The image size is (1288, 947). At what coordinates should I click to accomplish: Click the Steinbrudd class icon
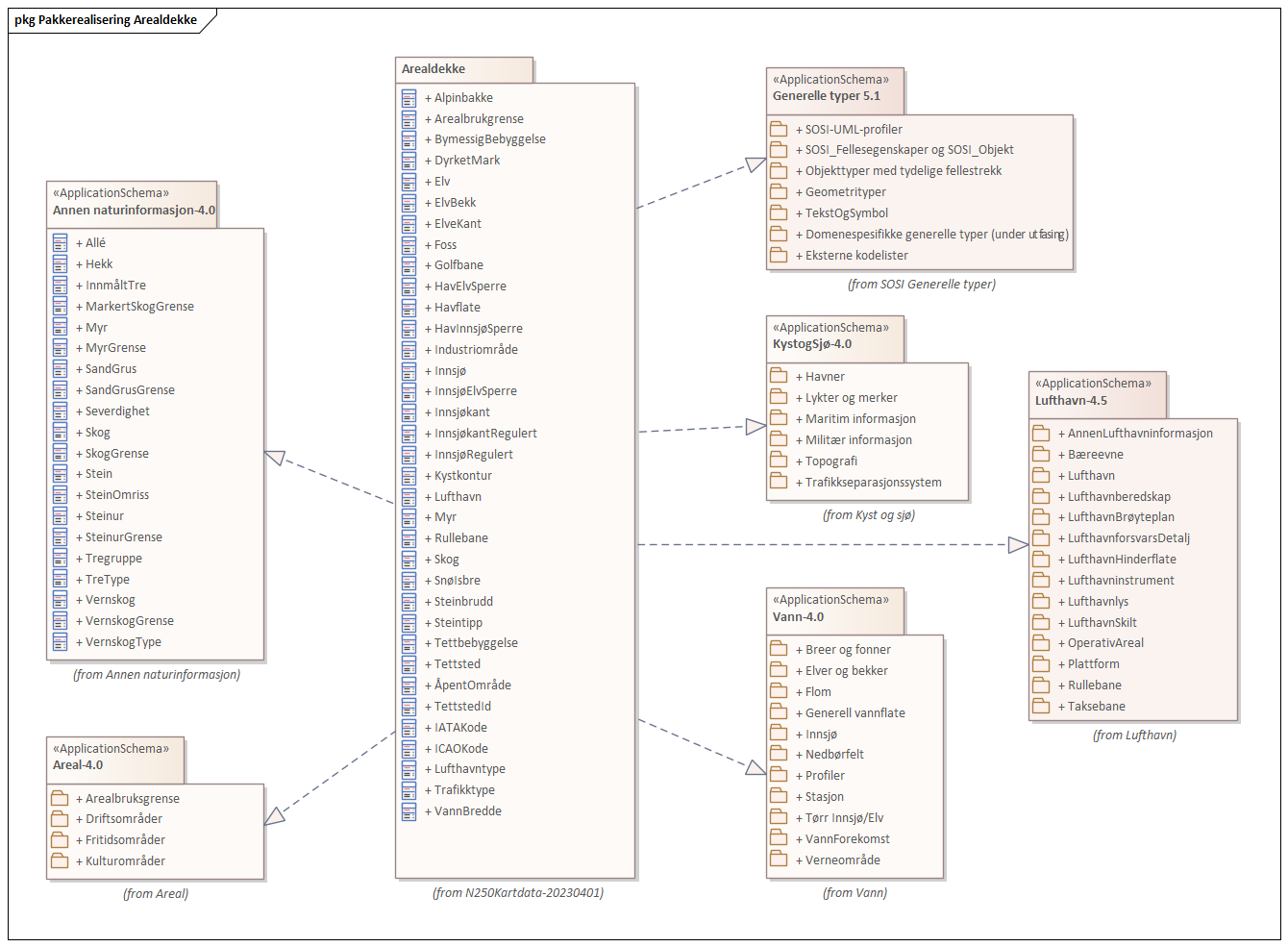click(x=409, y=602)
